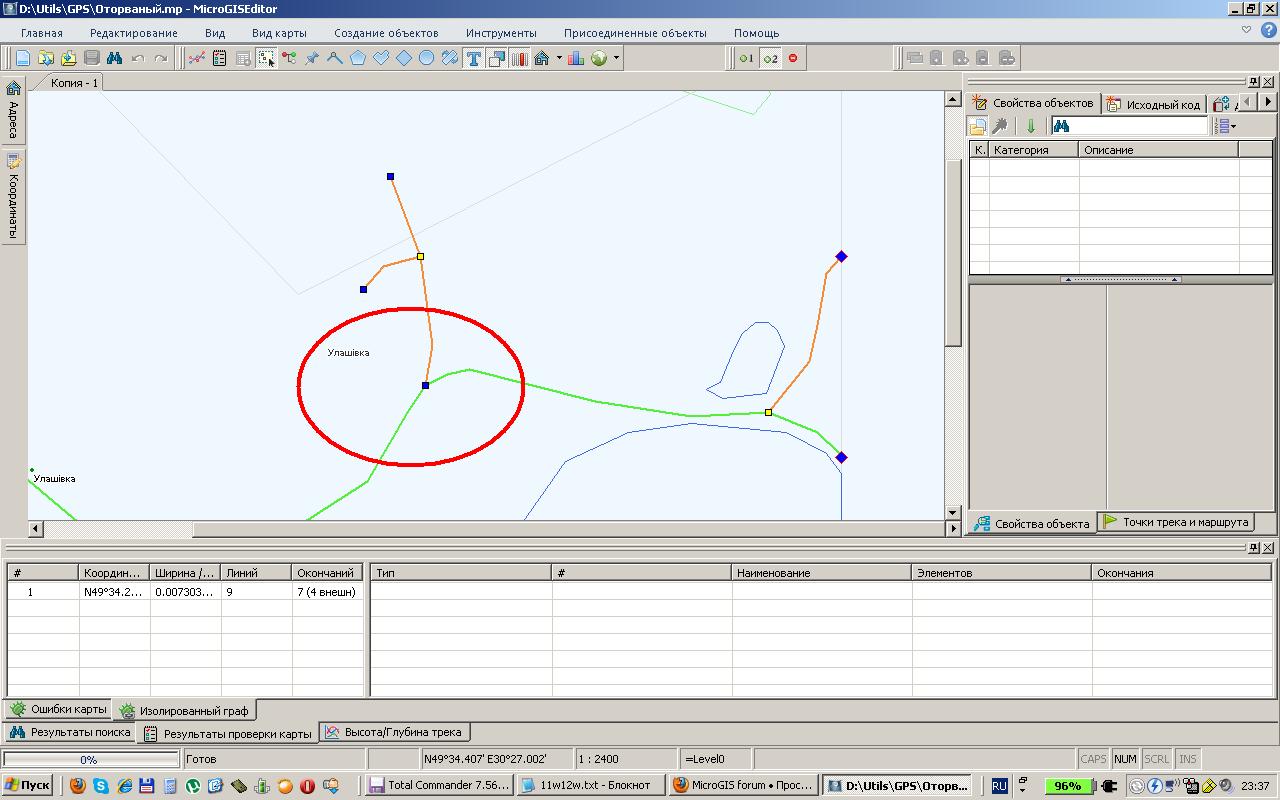Toggle the text labels 'T' button

pyautogui.click(x=473, y=58)
